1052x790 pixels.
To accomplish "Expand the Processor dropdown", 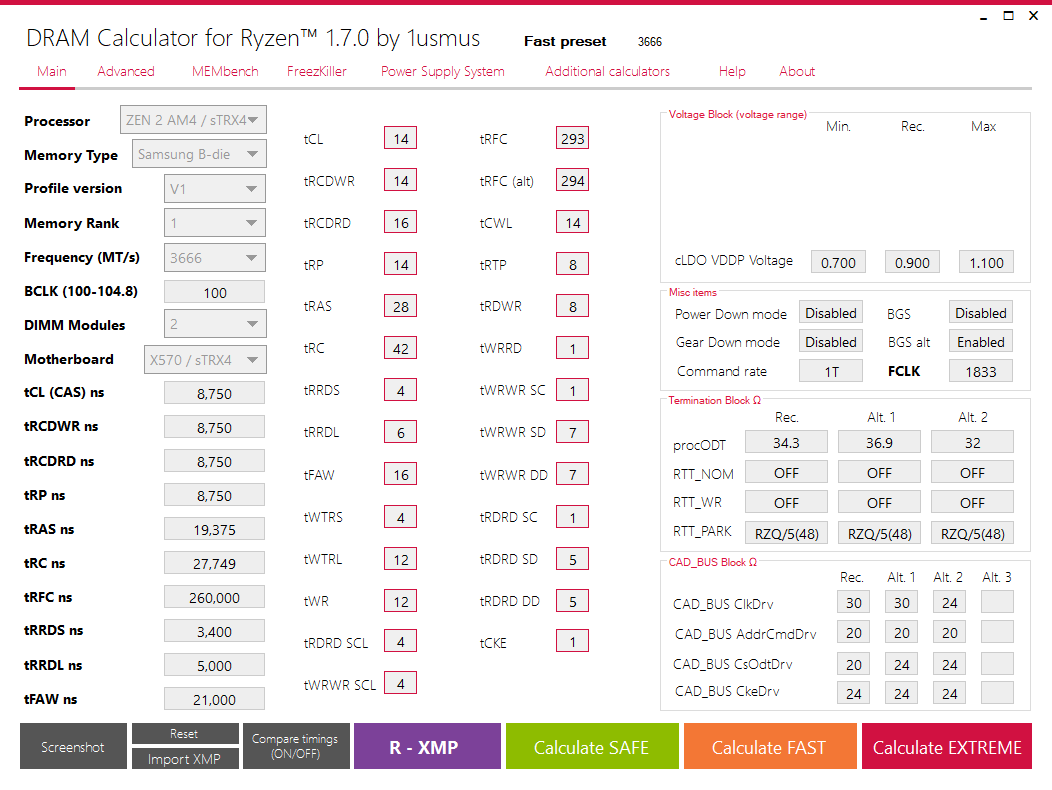I will 193,120.
